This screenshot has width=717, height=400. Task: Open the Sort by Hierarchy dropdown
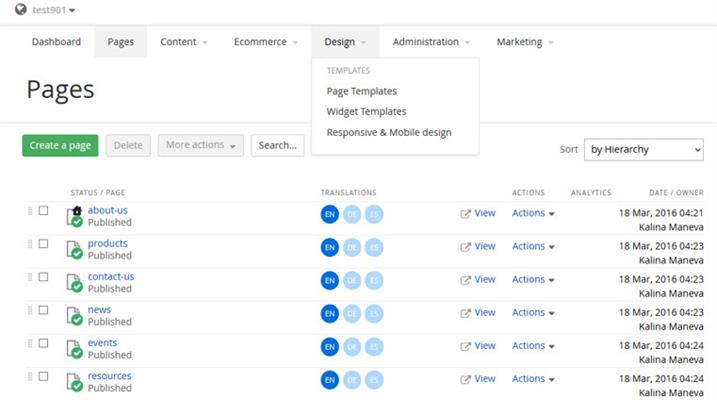[x=643, y=149]
